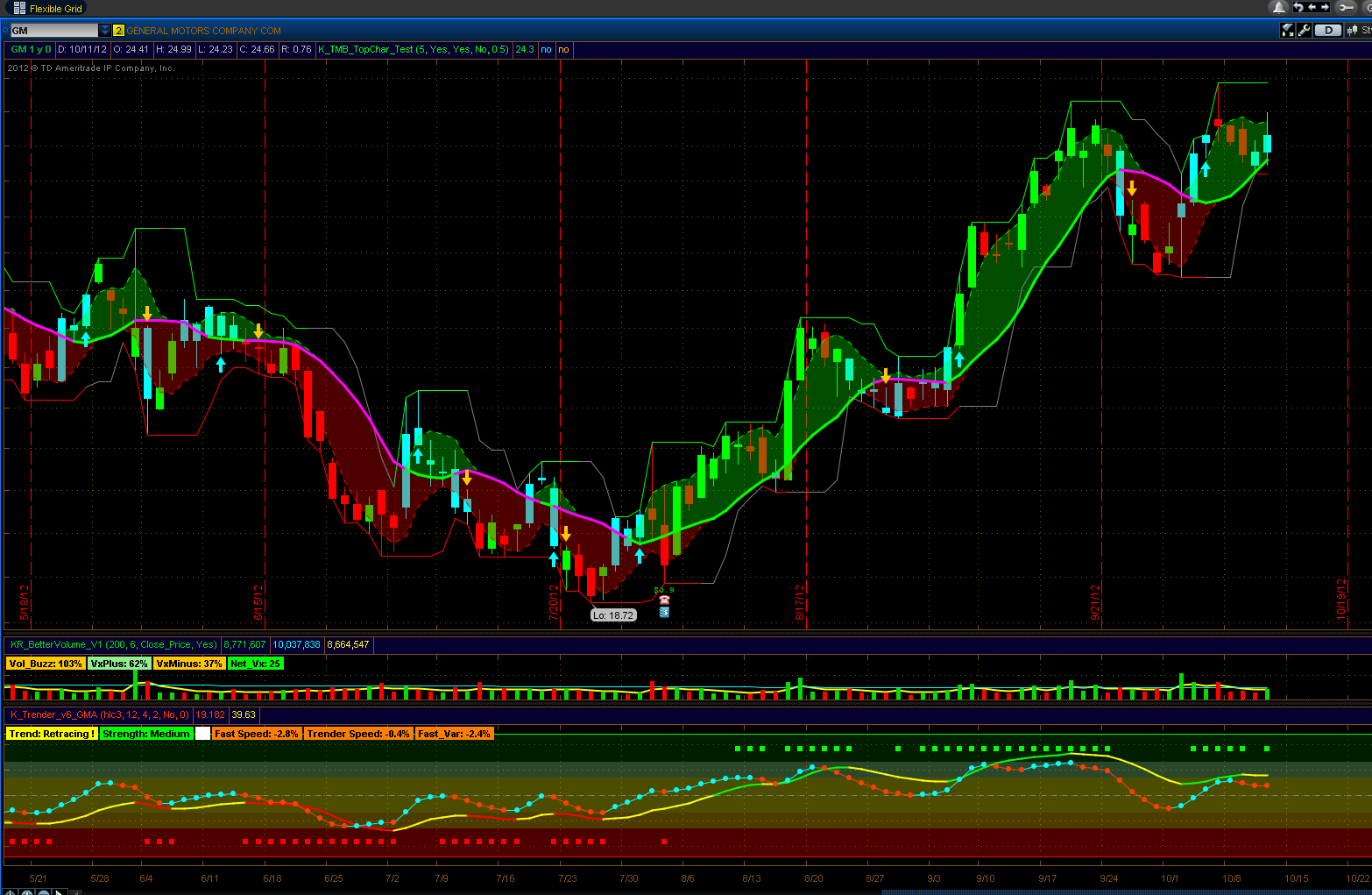The height and width of the screenshot is (895, 1372).
Task: Click the Net_Vx: 25 label
Action: point(255,664)
